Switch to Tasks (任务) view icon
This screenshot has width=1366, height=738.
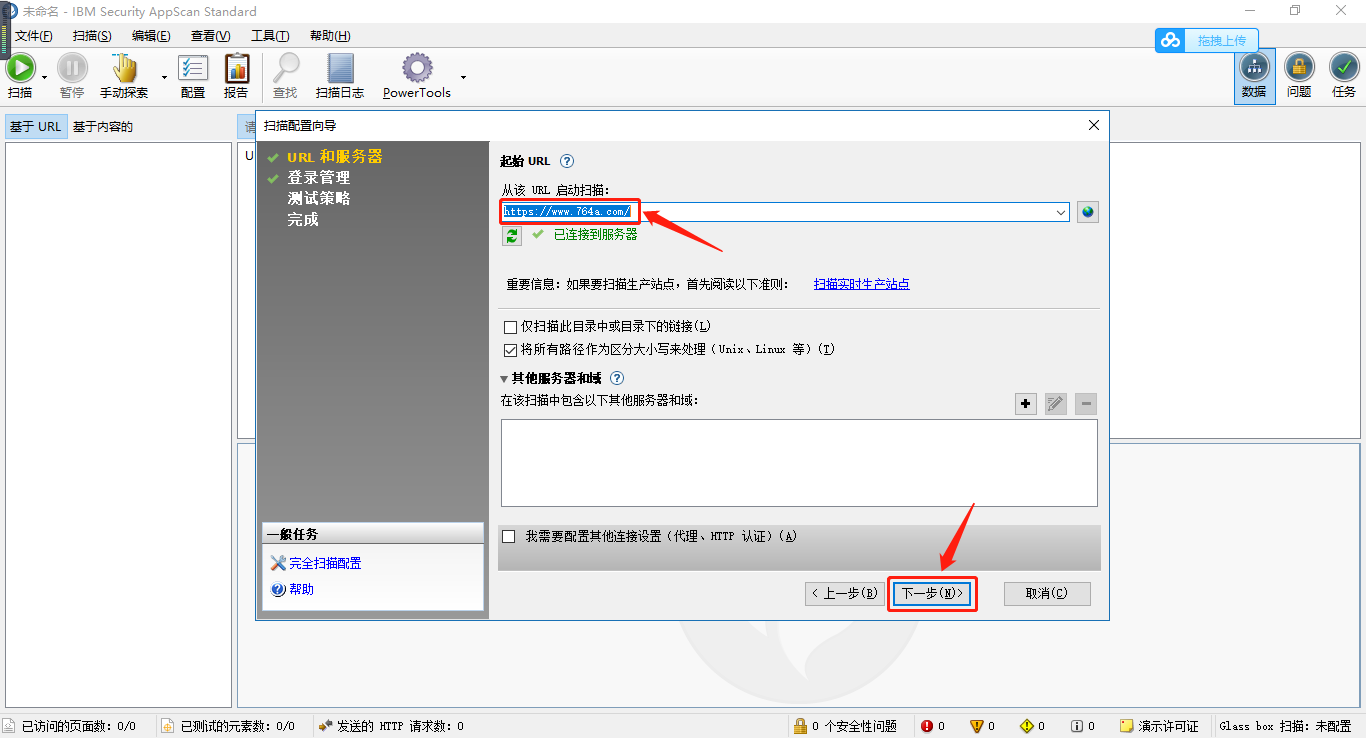click(1344, 68)
